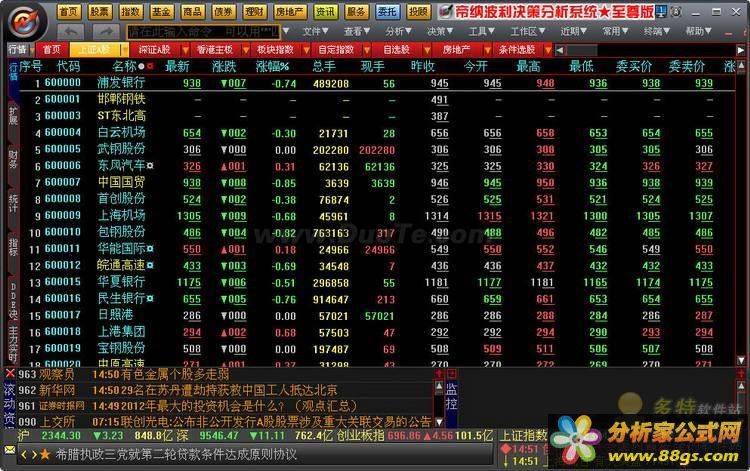Select the 浦发银行 stock row

coord(377,83)
